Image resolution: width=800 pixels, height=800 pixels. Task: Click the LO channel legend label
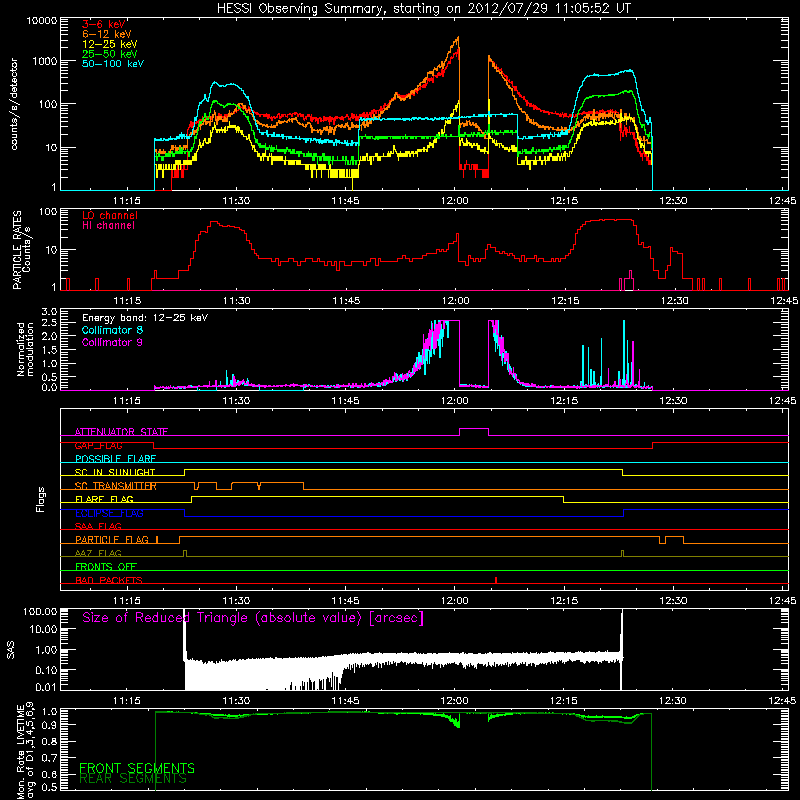[x=110, y=215]
